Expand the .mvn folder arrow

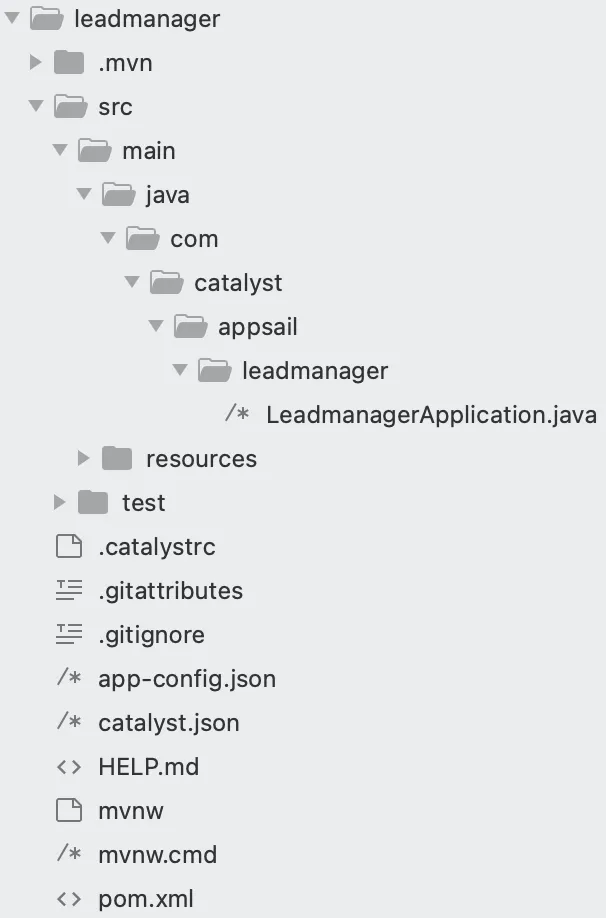coord(36,63)
